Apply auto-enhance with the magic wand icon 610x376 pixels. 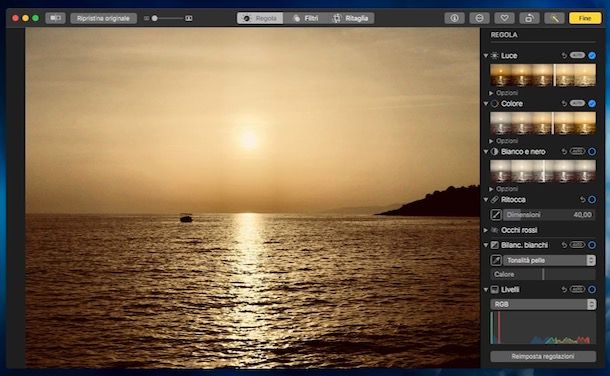[x=554, y=18]
